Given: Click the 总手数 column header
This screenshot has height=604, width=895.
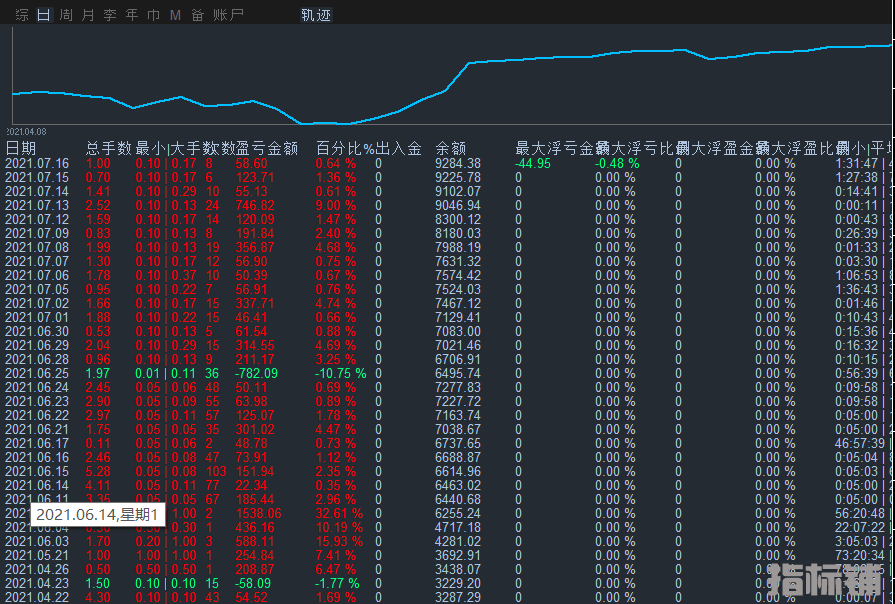Looking at the screenshot, I should pos(108,148).
